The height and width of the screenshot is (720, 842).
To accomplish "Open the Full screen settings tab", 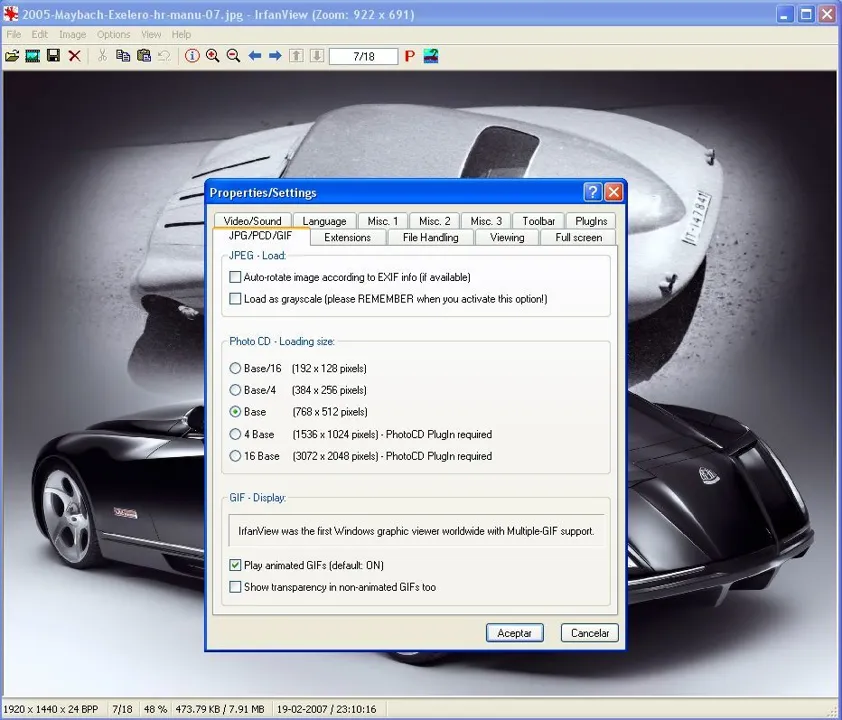I will 578,237.
